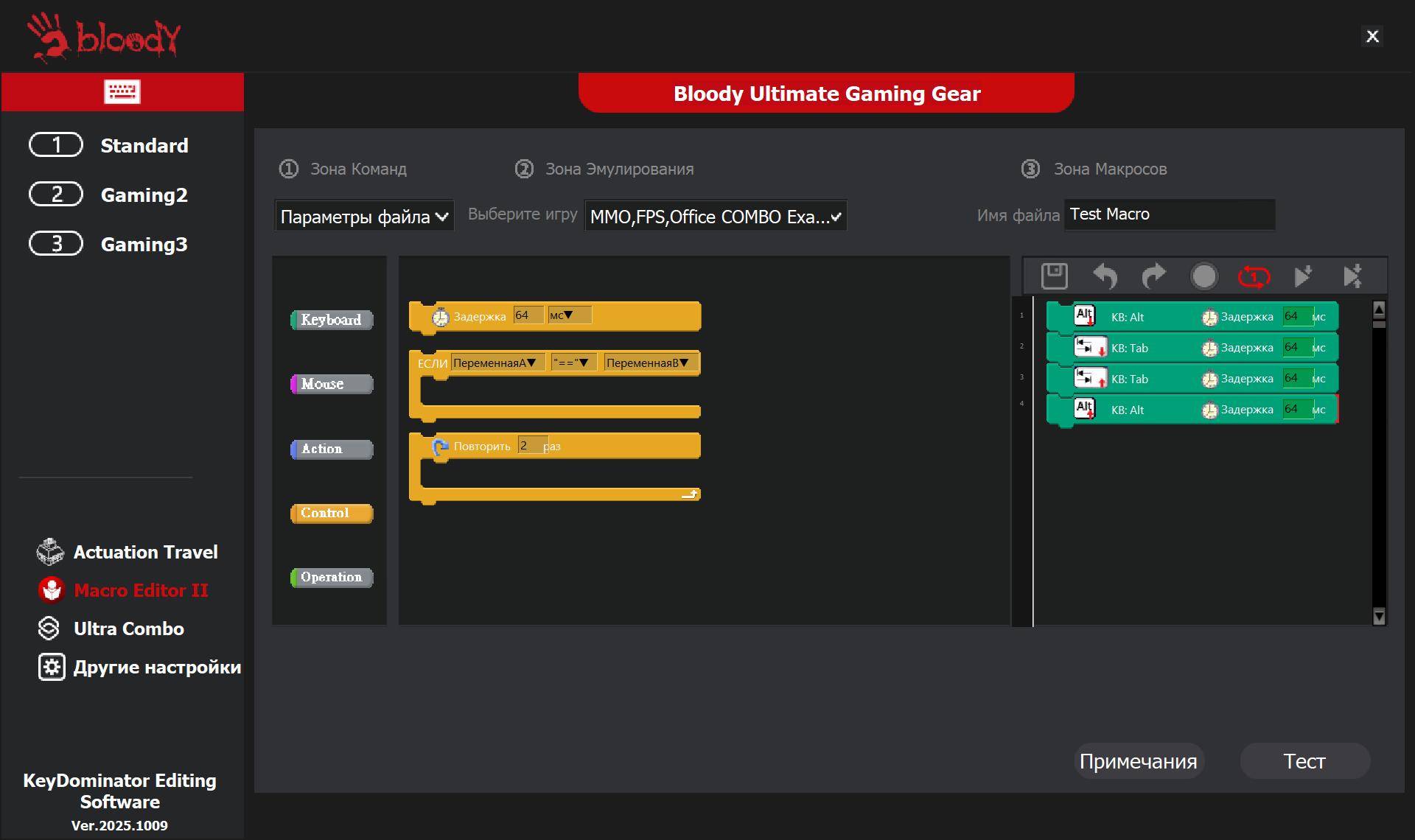Expand the Параметры файла dropdown
This screenshot has width=1415, height=840.
point(364,217)
